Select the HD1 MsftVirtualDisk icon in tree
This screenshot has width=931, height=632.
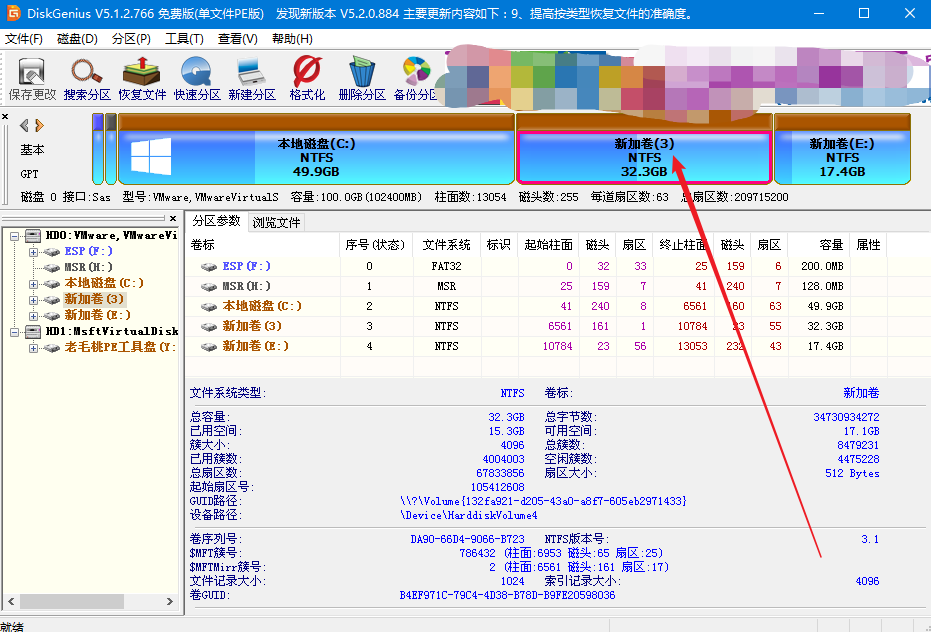[x=33, y=331]
